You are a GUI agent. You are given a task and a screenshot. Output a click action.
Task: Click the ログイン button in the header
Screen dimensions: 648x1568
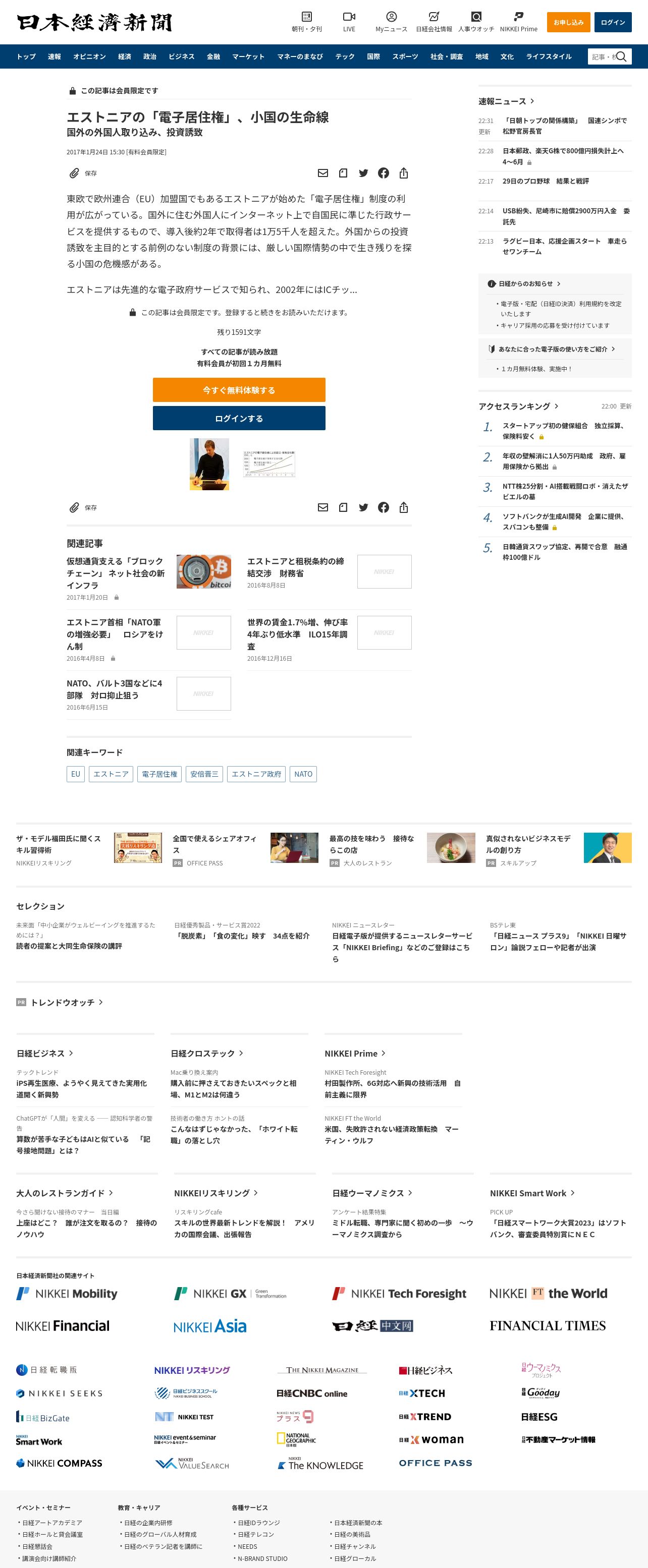tap(613, 22)
